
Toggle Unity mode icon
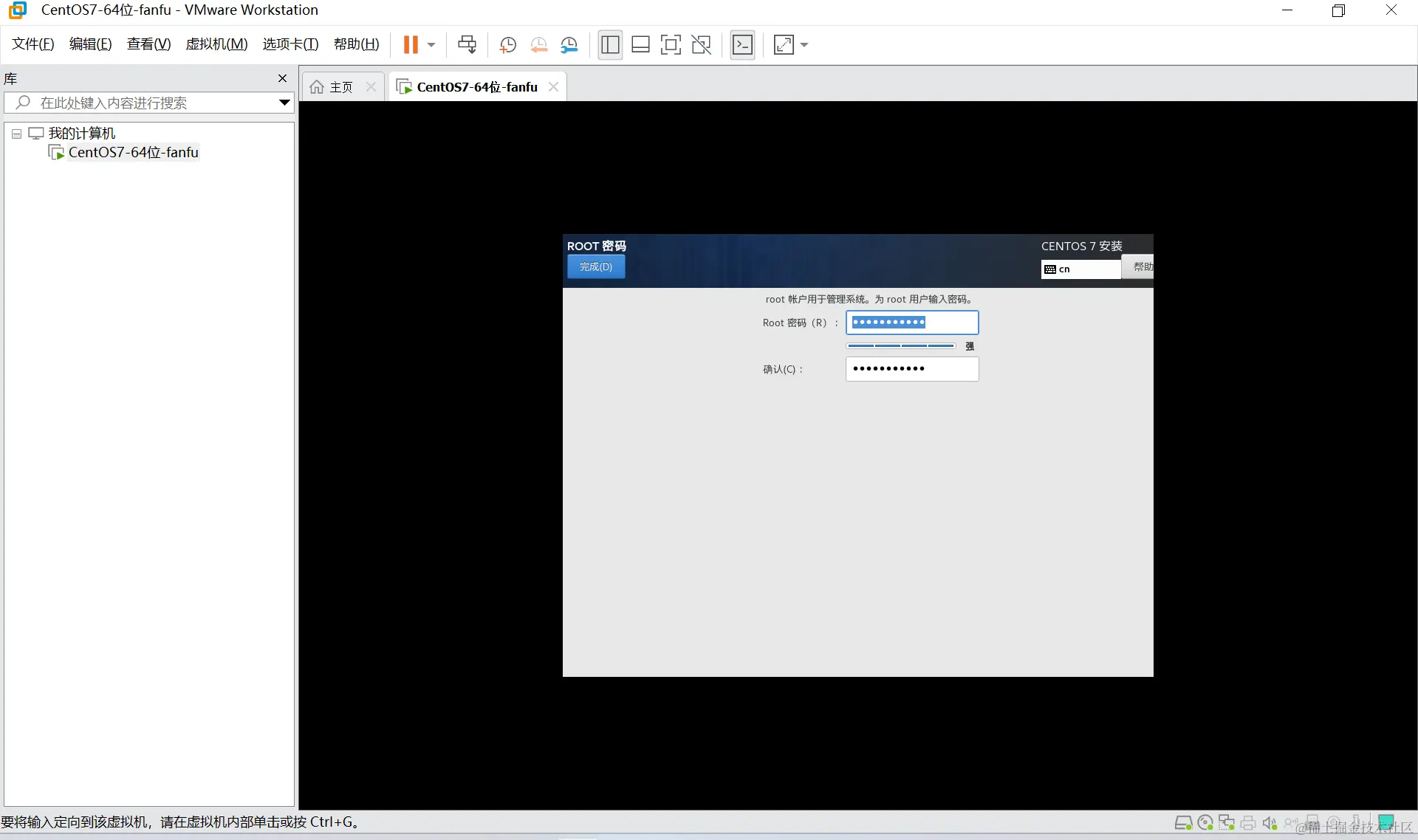[x=701, y=45]
